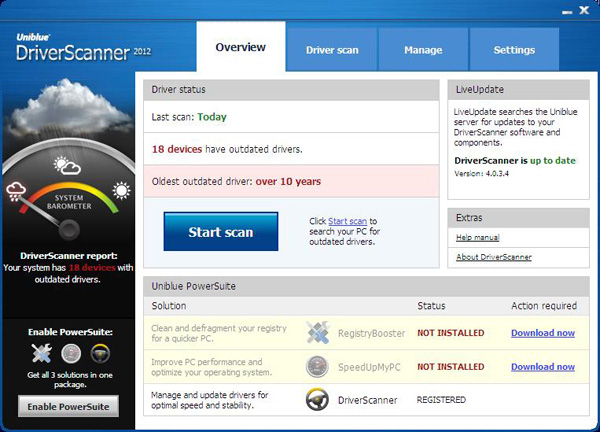Open the Help manual link
The height and width of the screenshot is (432, 600).
tap(477, 237)
